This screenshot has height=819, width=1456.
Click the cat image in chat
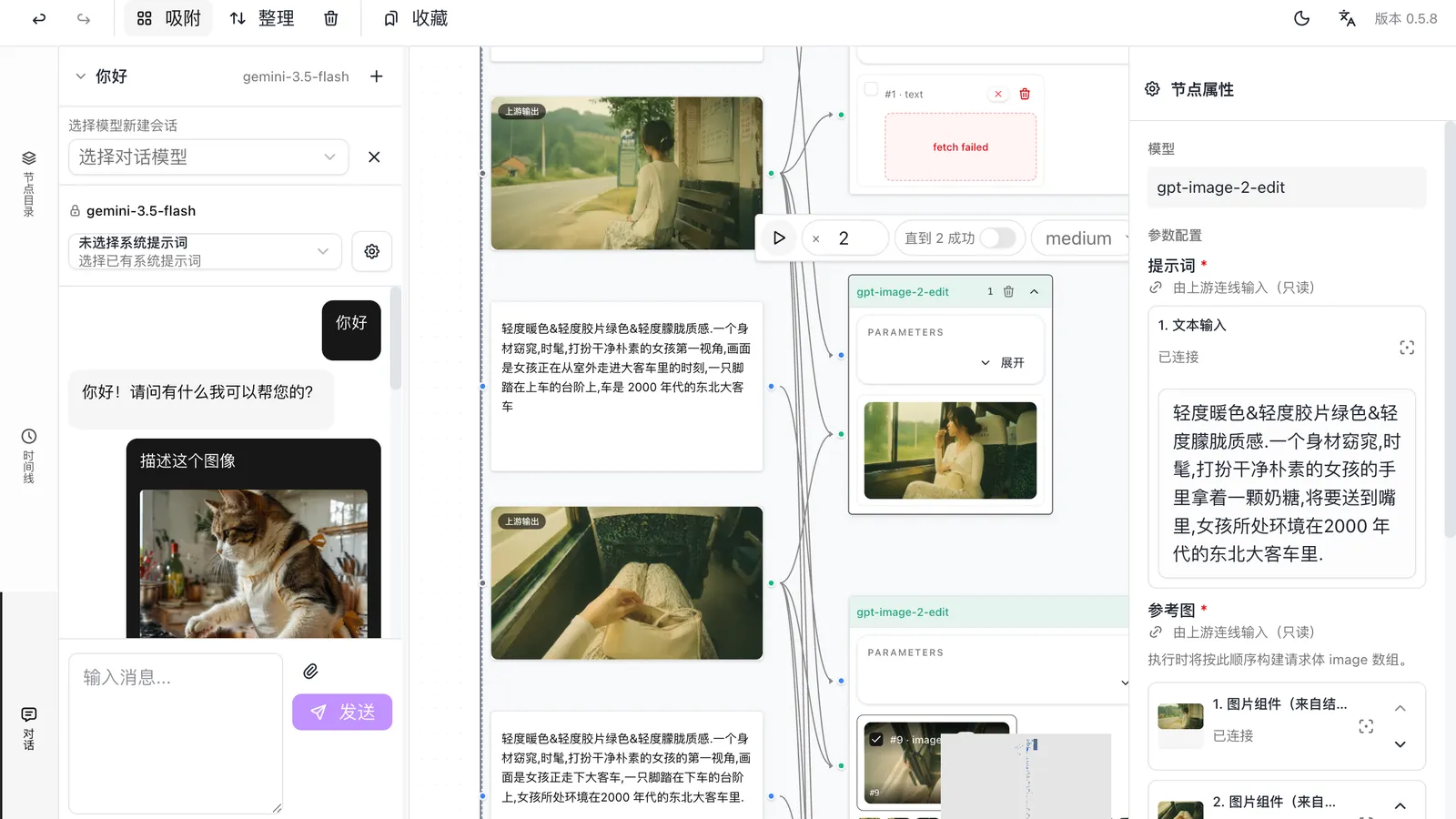253,562
